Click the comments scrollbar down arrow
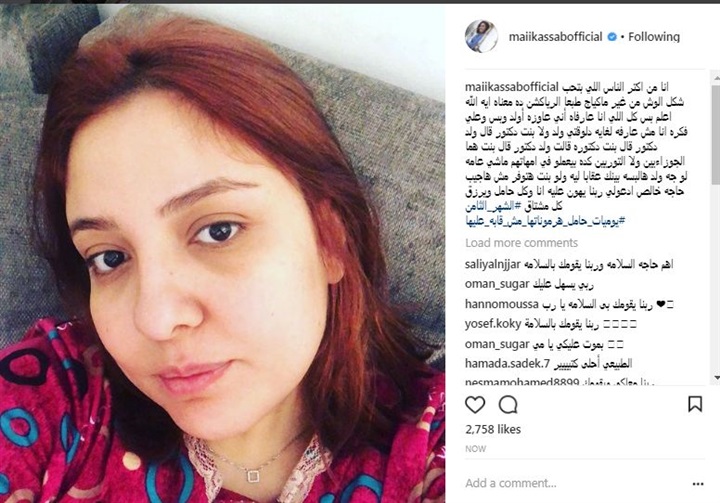 tap(716, 379)
